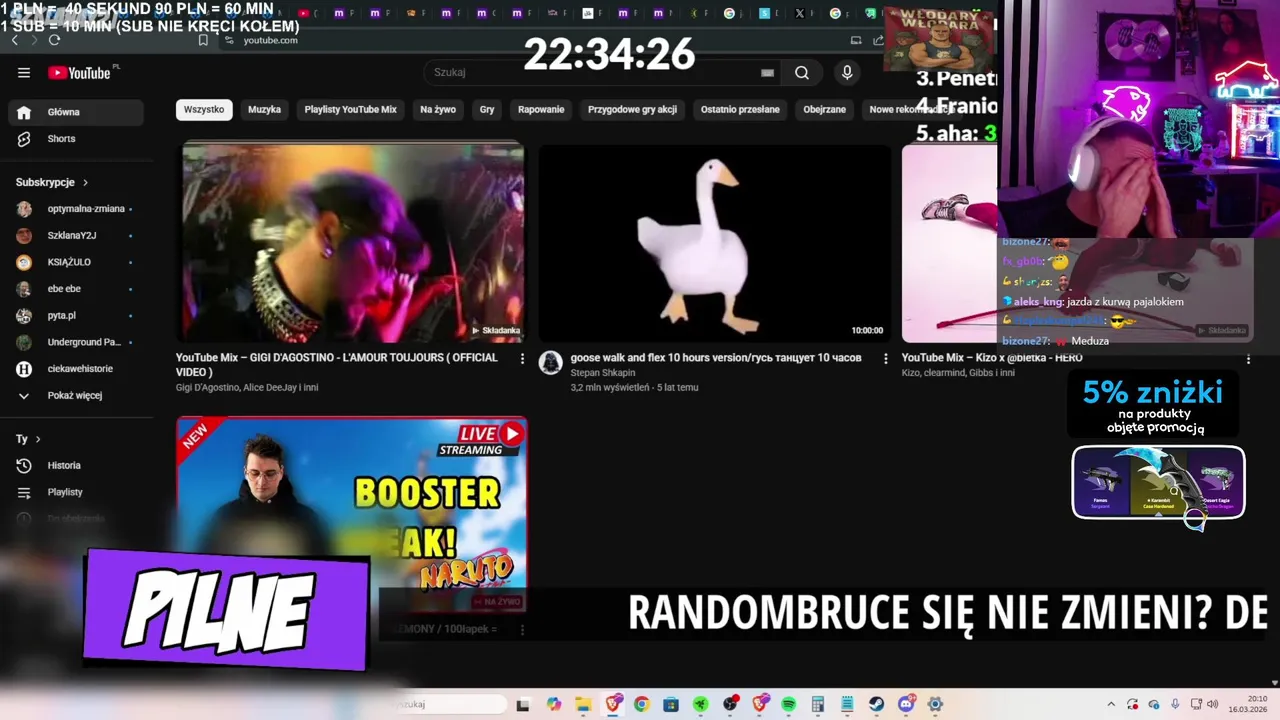The height and width of the screenshot is (720, 1280).
Task: Open Playlisty in sidebar
Action: (x=76, y=492)
